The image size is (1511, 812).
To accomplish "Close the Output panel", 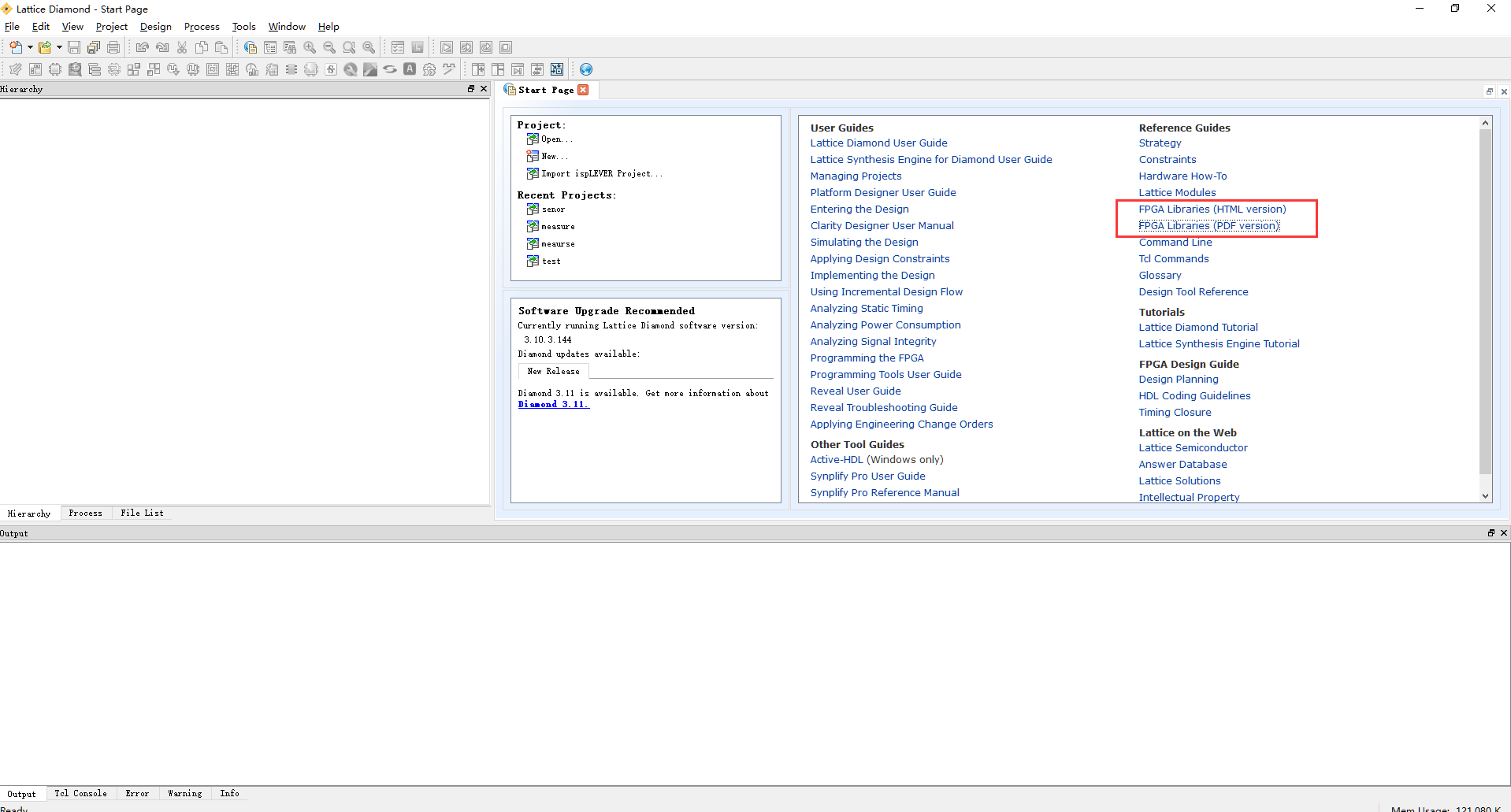I will click(1503, 533).
